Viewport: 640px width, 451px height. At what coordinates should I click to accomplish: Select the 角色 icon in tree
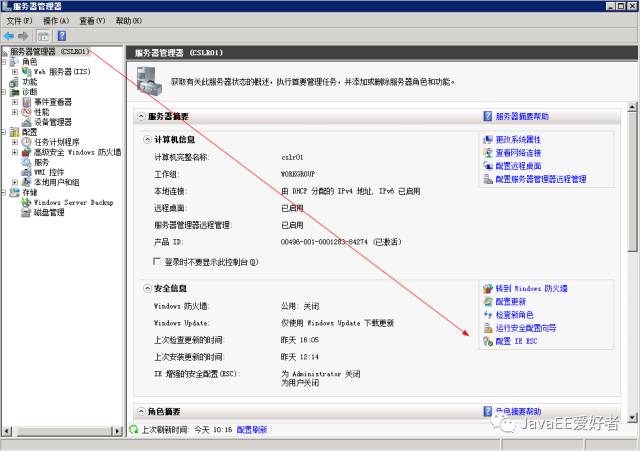[15, 62]
